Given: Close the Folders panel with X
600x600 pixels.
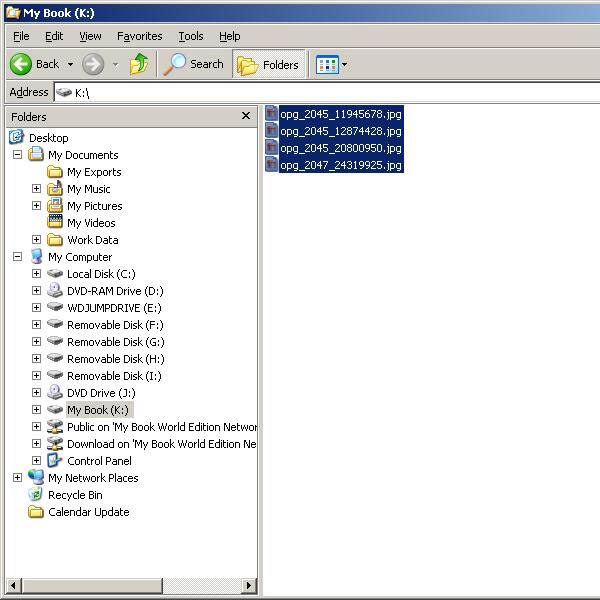Looking at the screenshot, I should tap(246, 116).
